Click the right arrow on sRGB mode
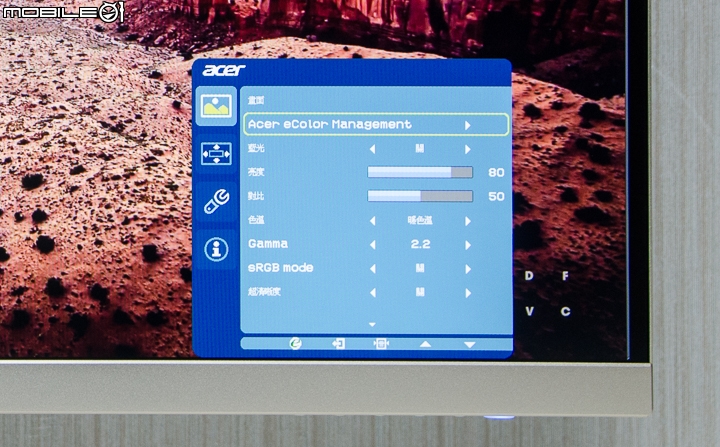This screenshot has height=447, width=720. pos(467,269)
